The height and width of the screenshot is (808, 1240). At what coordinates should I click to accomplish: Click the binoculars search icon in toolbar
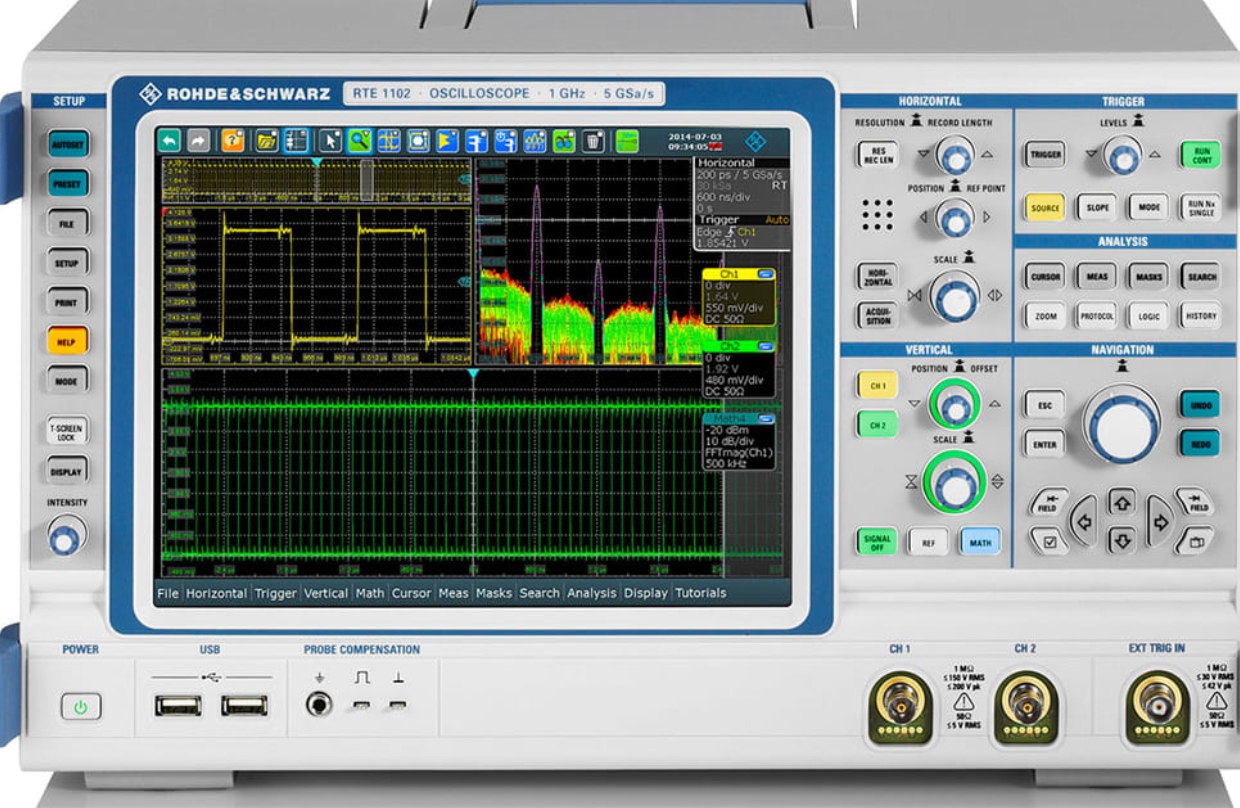(564, 141)
